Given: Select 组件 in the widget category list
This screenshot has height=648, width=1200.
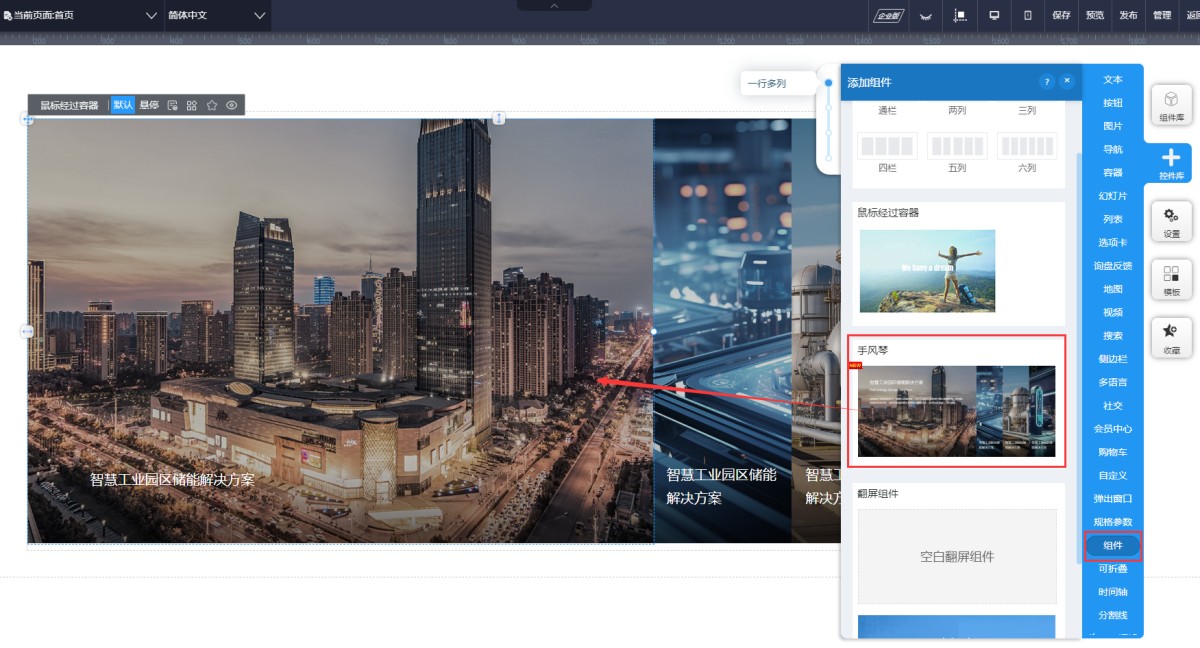Looking at the screenshot, I should pos(1113,546).
